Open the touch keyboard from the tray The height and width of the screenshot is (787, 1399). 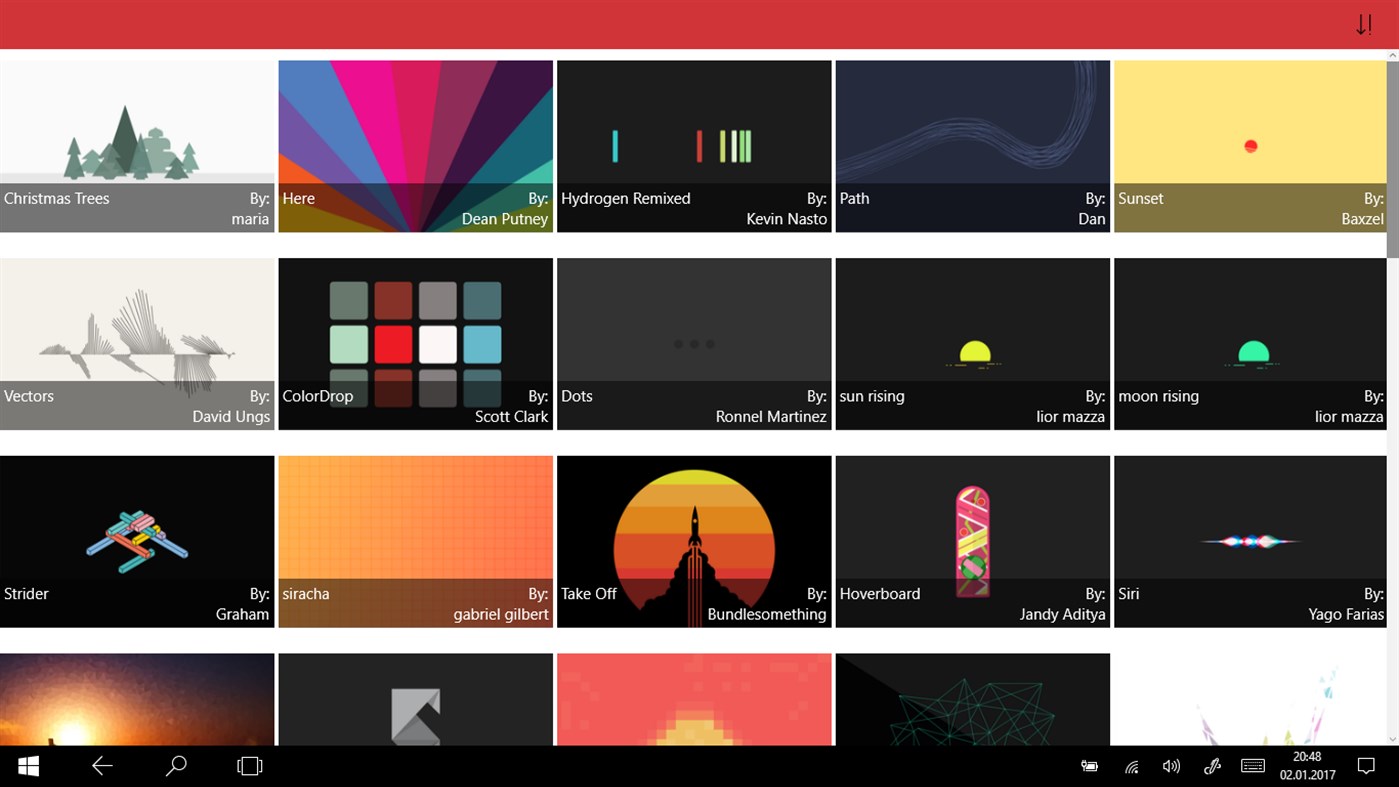(1253, 765)
